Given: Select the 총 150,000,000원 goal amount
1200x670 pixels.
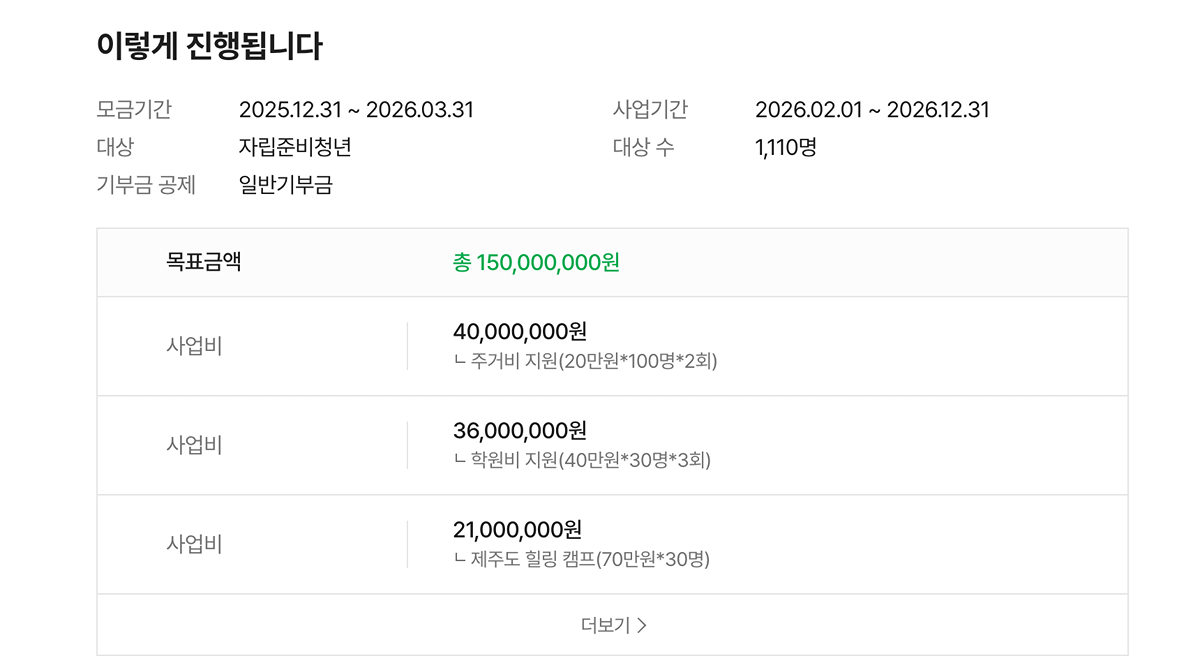Looking at the screenshot, I should point(536,262).
